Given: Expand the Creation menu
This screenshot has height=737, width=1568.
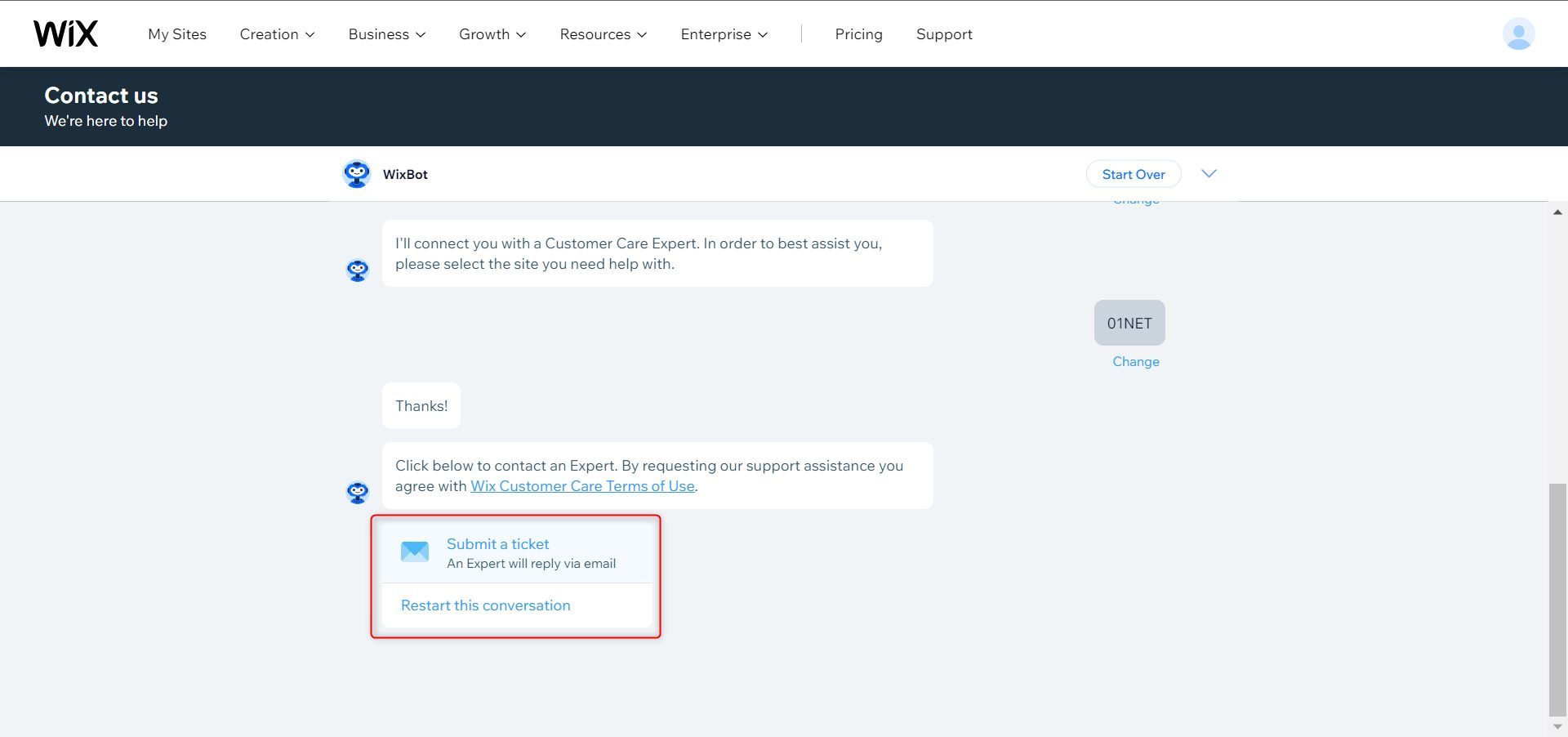Looking at the screenshot, I should coord(277,34).
